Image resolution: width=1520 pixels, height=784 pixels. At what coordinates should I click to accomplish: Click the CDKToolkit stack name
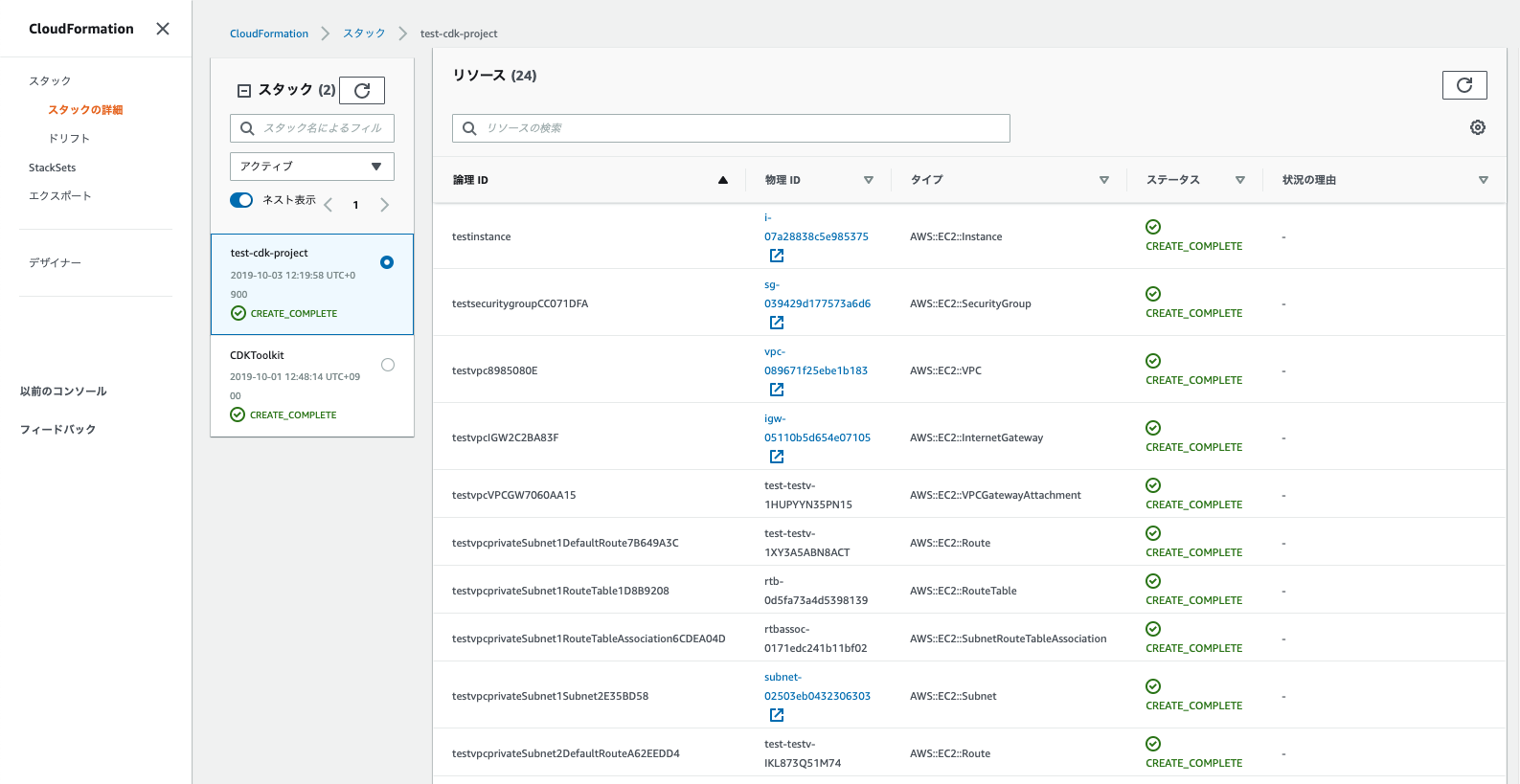click(257, 355)
